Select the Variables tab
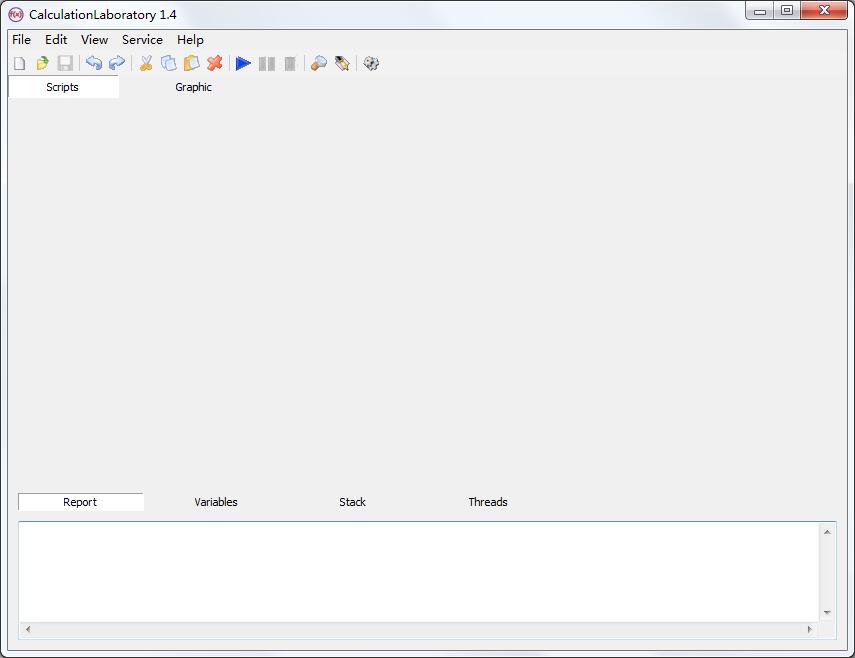Viewport: 855px width, 658px height. tap(216, 502)
